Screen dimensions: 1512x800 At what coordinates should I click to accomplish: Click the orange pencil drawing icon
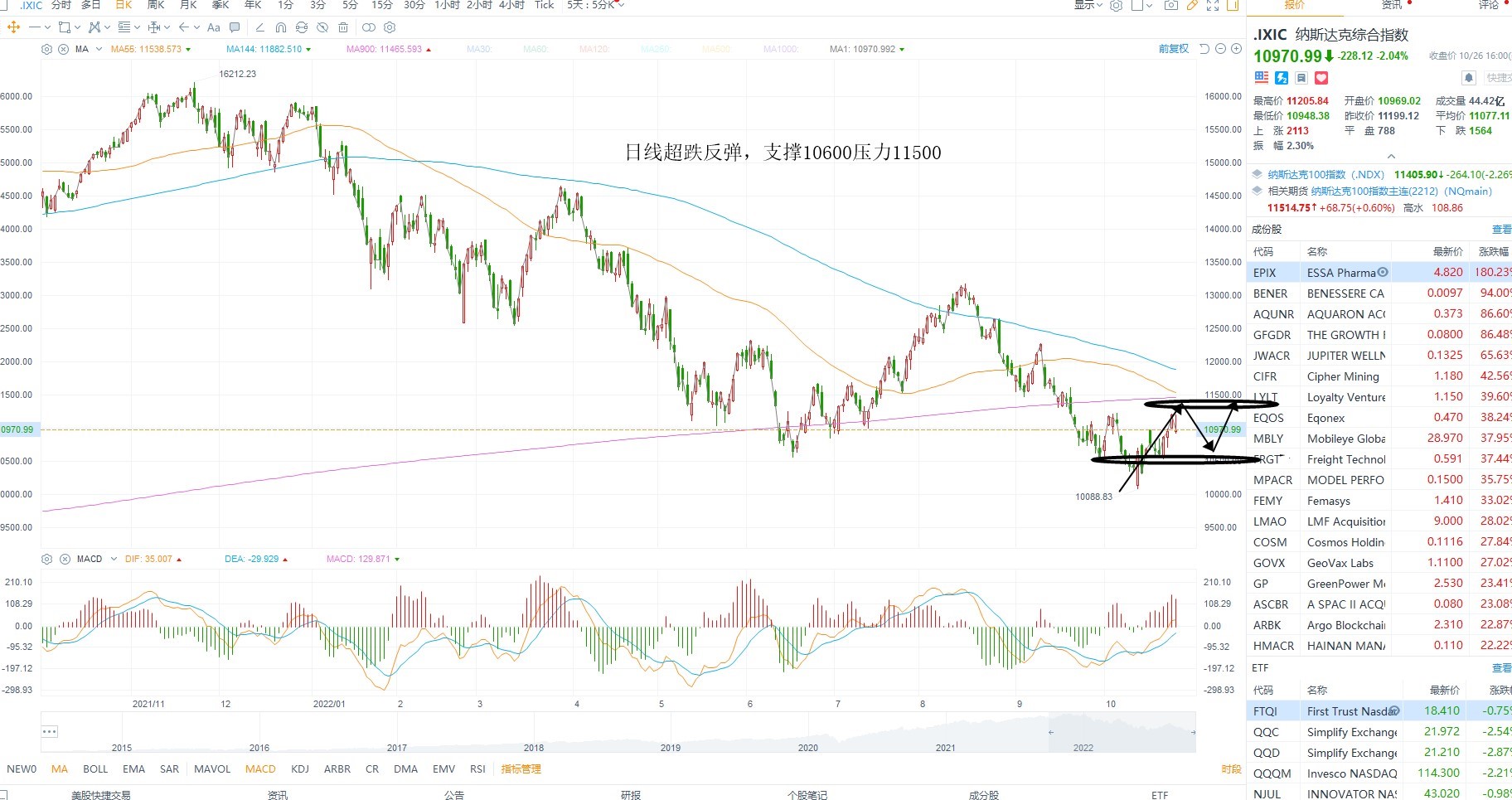(1192, 5)
